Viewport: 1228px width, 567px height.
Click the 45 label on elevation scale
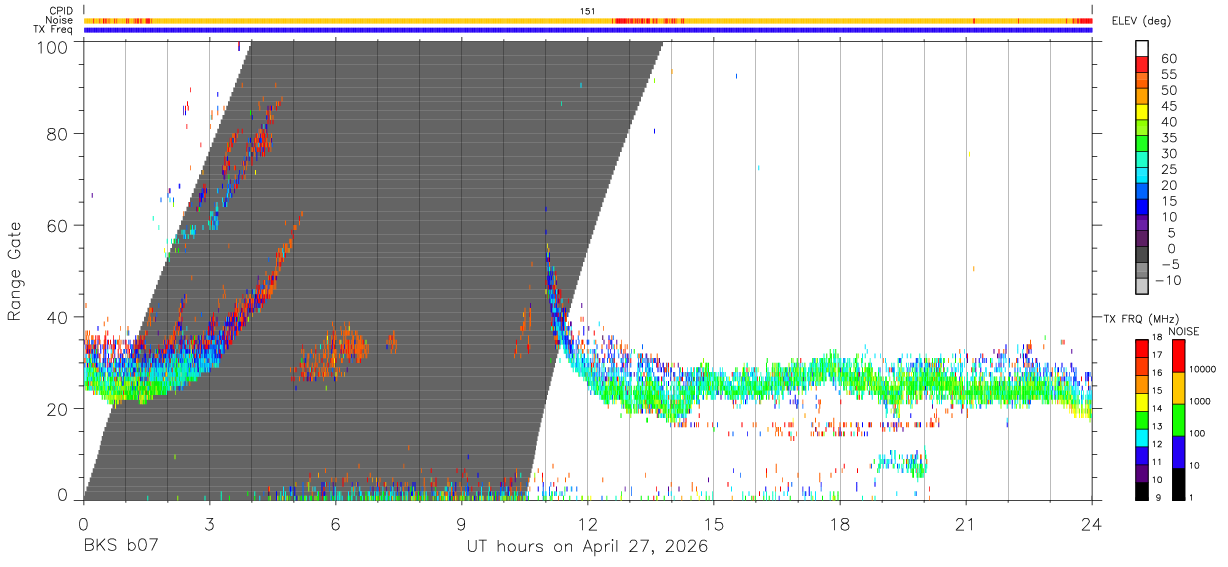[1168, 106]
